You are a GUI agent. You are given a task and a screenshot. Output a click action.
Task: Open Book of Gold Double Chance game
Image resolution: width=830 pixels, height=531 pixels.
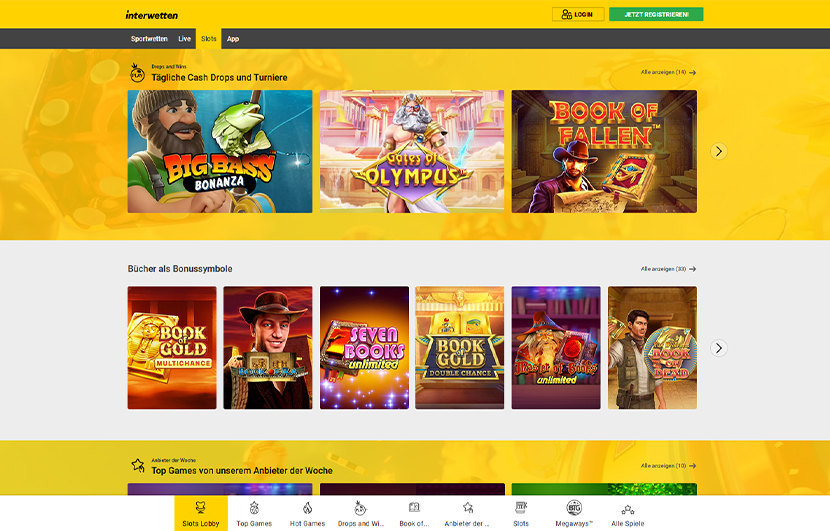459,348
